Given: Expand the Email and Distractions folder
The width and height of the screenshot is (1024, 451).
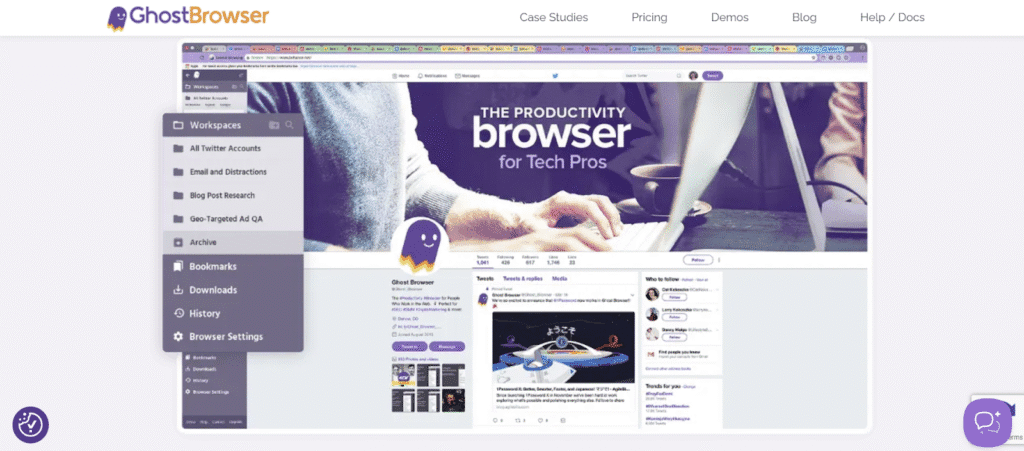Looking at the screenshot, I should tap(228, 172).
